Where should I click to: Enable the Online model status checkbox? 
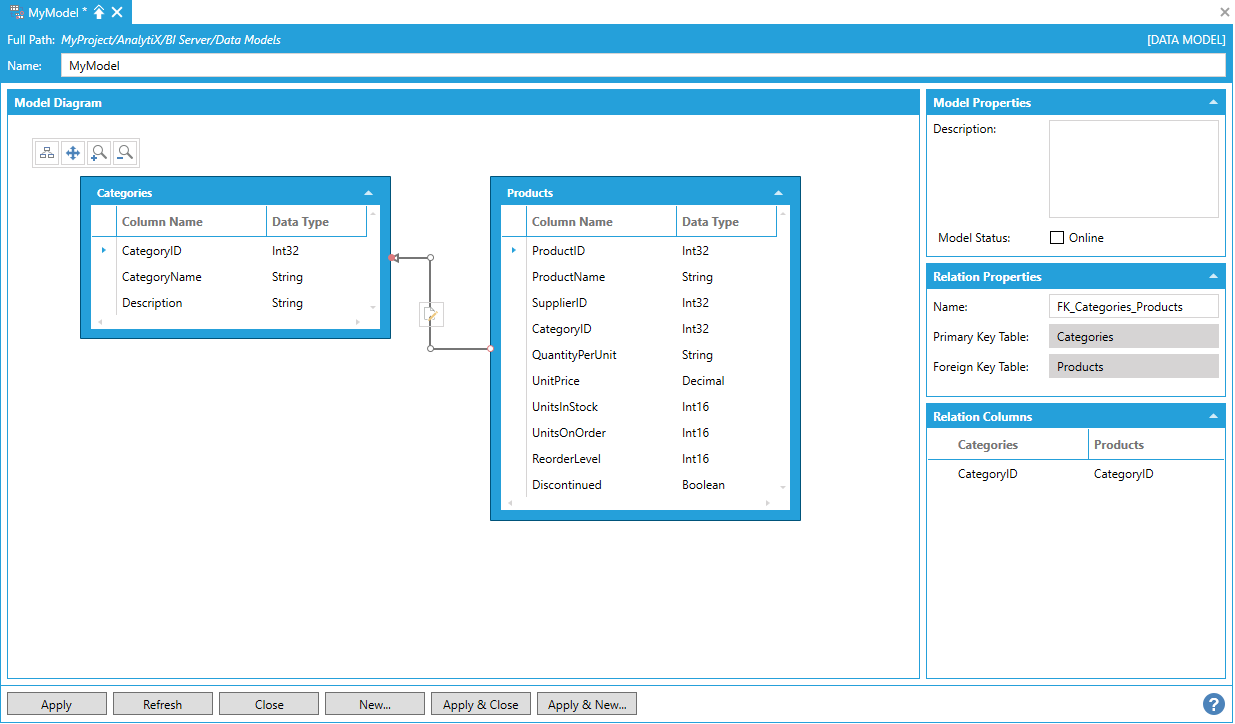coord(1057,238)
